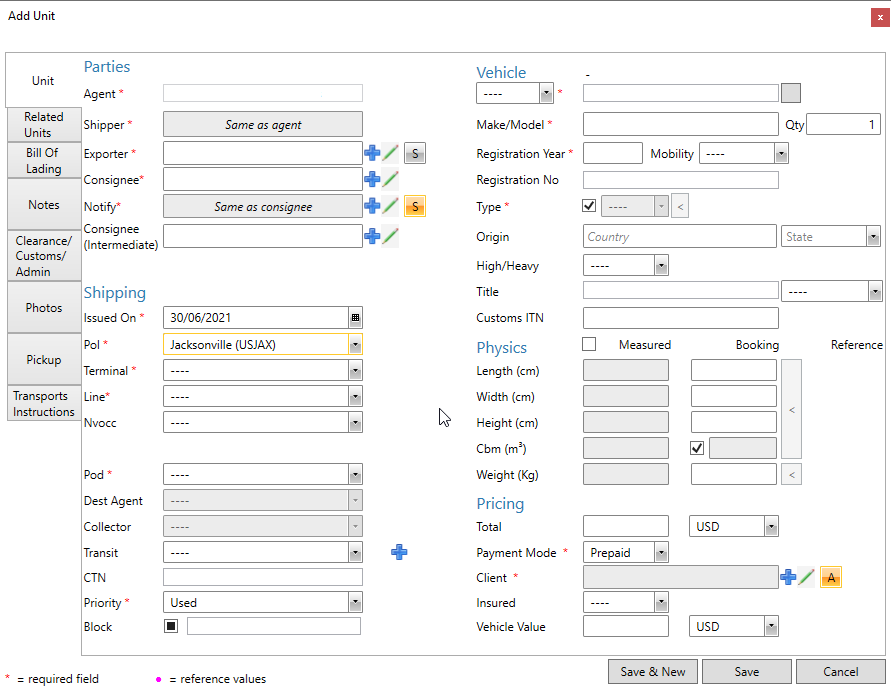Add a new Exporter with the plus icon
The width and height of the screenshot is (891, 691).
click(375, 153)
